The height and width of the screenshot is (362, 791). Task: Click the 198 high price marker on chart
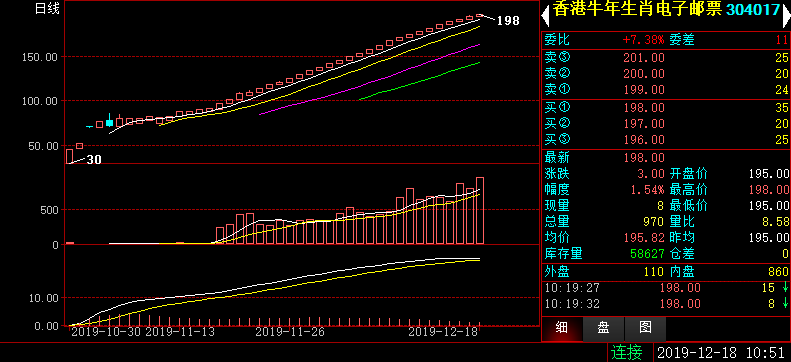[x=508, y=21]
